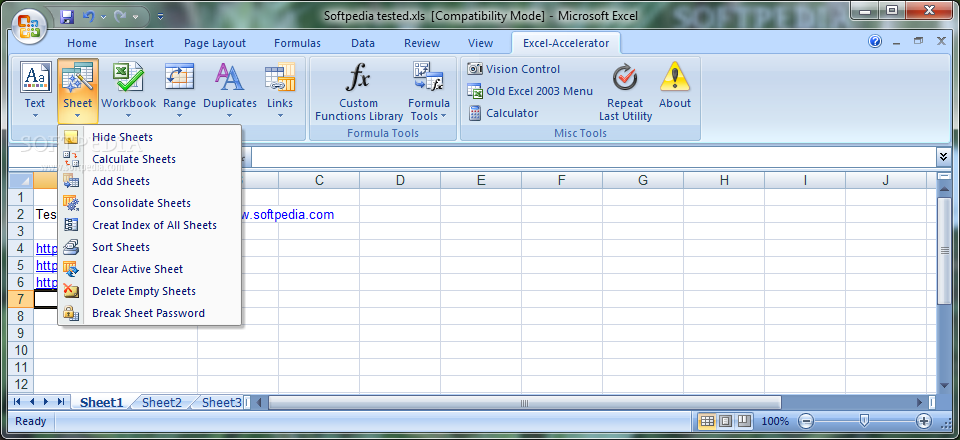Switch to Normal view
960x440 pixels.
[707, 421]
